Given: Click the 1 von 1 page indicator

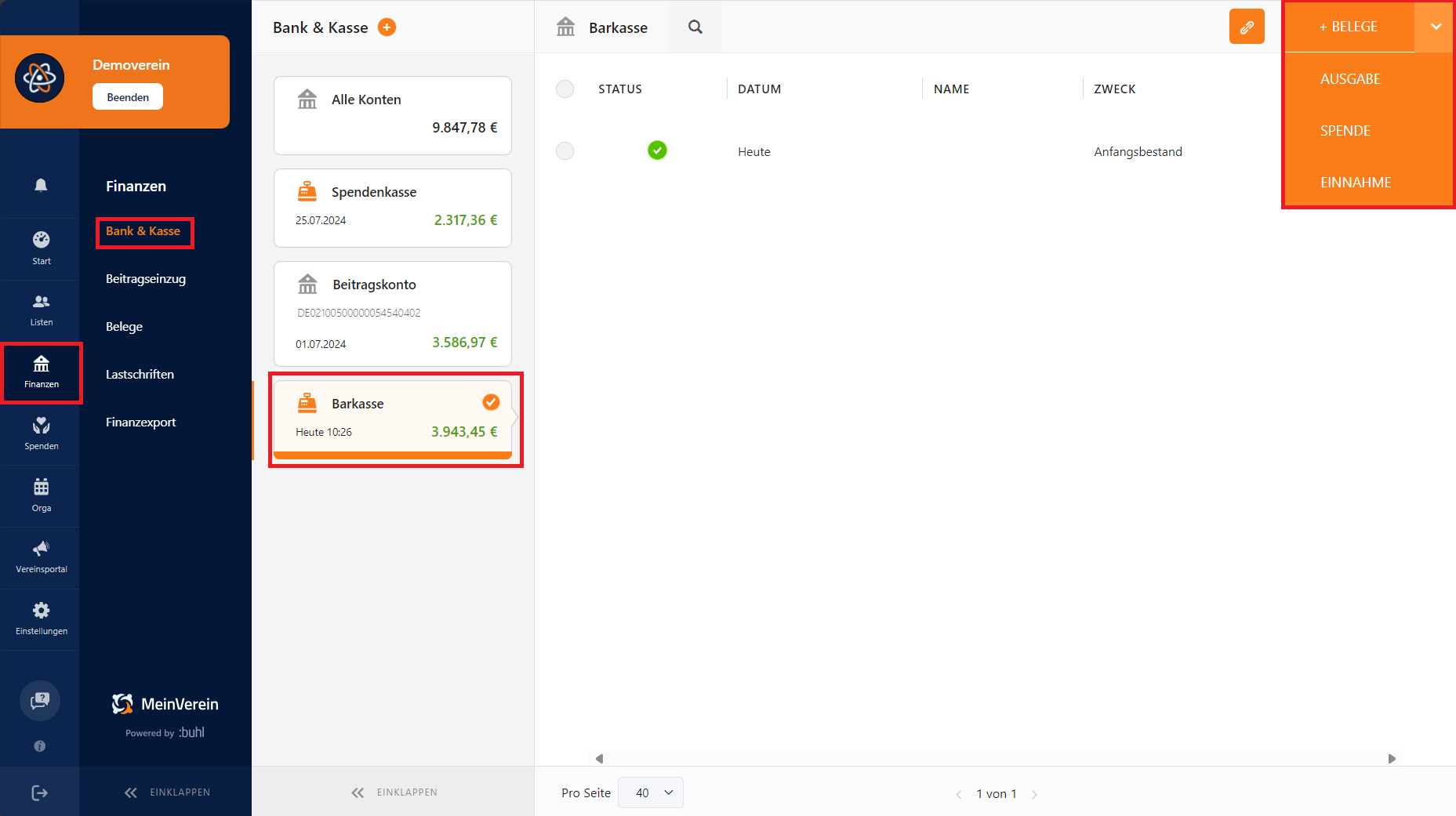Looking at the screenshot, I should point(997,794).
